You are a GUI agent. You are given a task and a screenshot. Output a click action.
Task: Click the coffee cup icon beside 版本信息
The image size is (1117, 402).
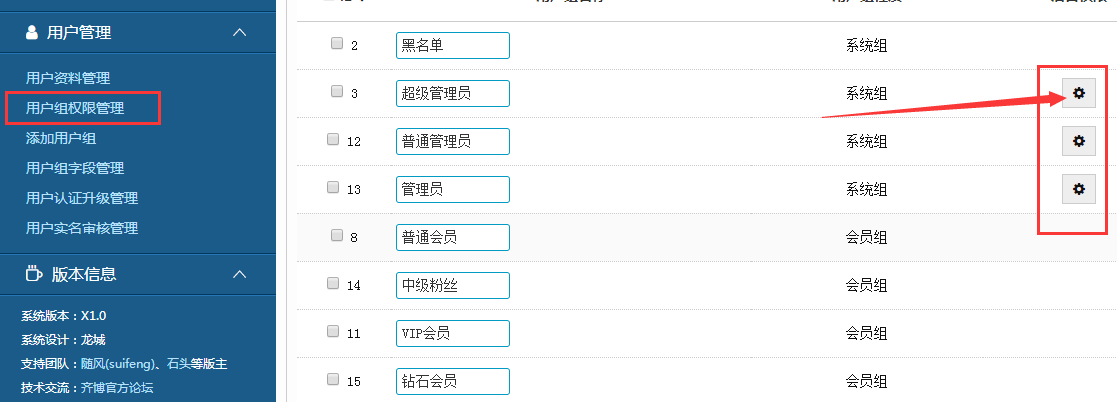pos(33,273)
